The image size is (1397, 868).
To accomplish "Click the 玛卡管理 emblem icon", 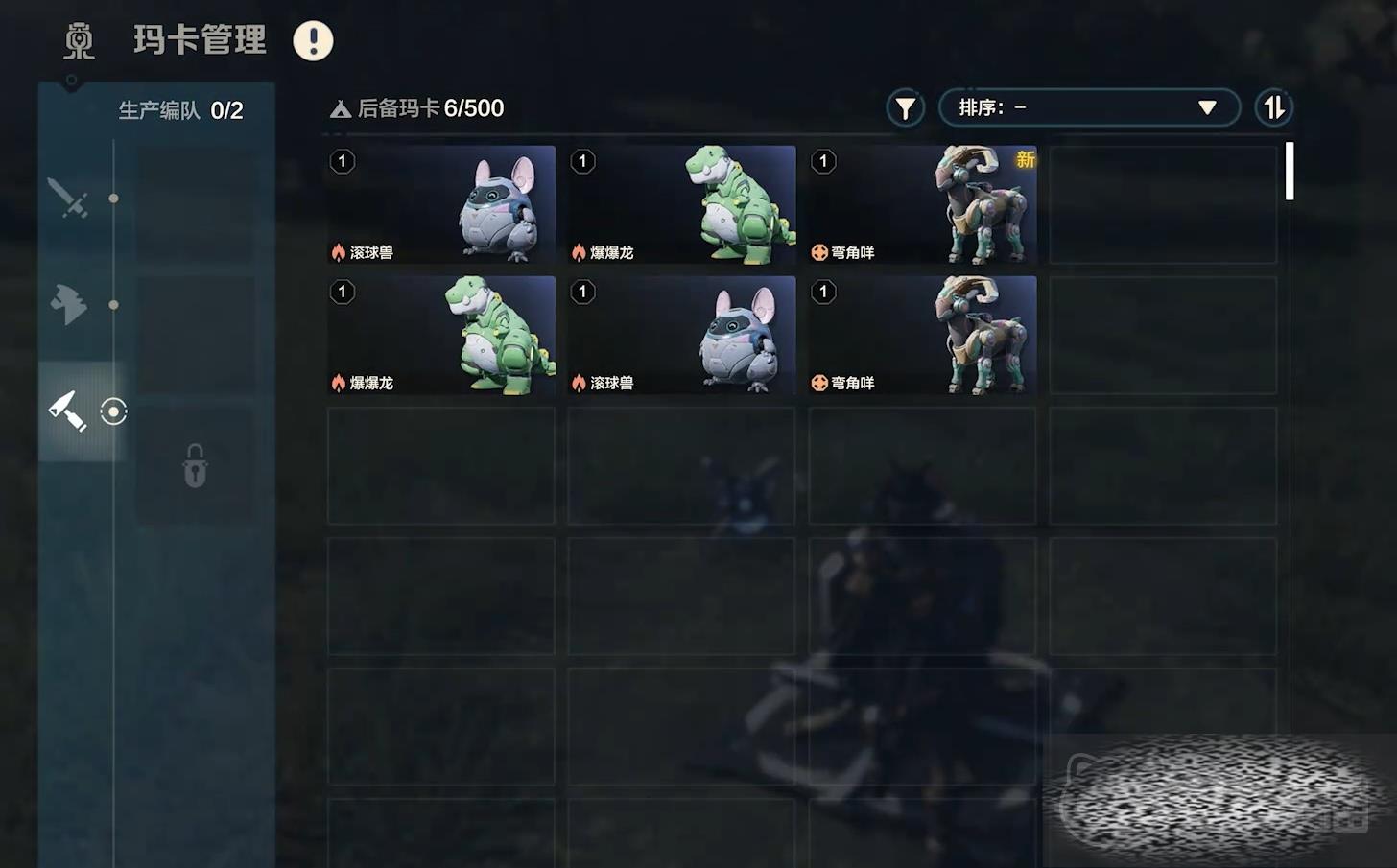I will (x=79, y=41).
